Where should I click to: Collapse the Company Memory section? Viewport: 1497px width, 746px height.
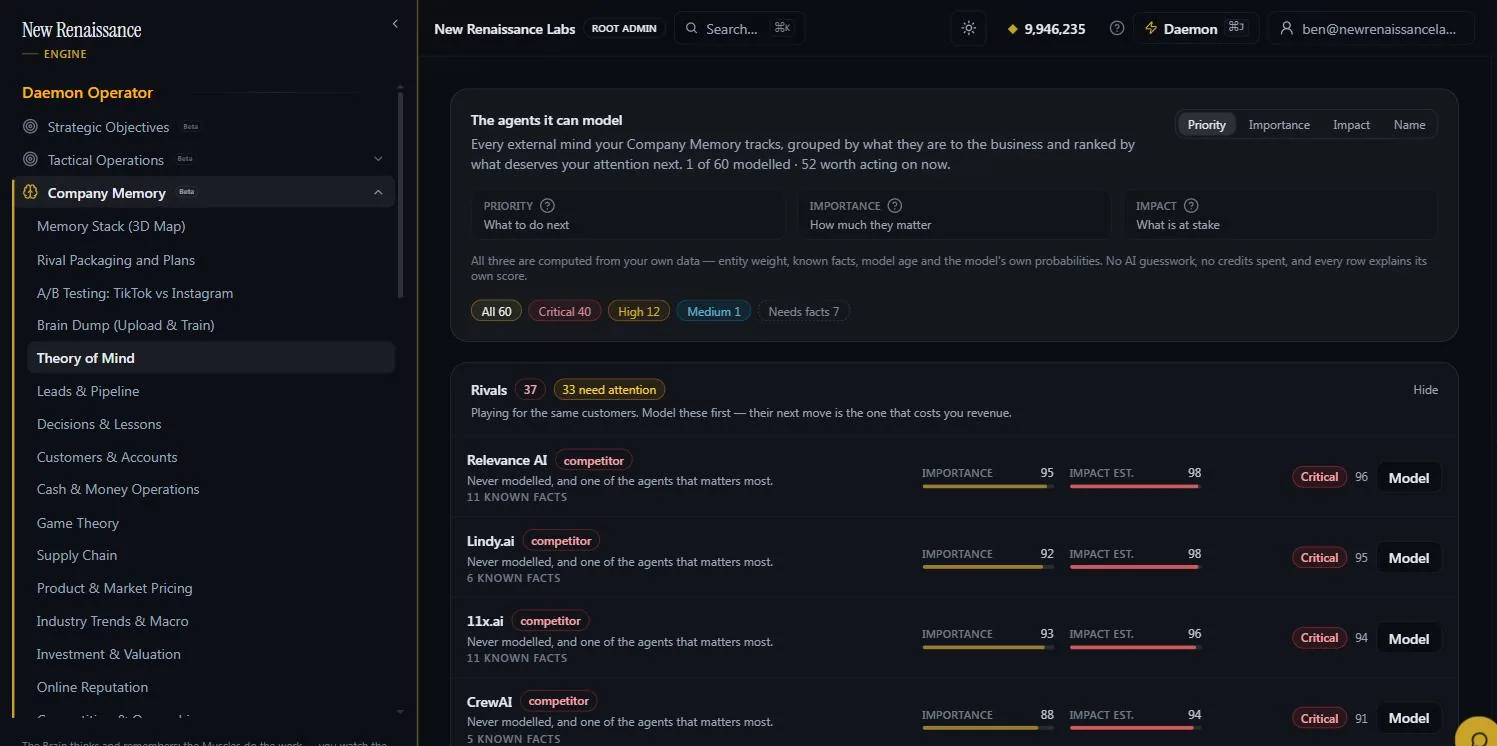[x=378, y=193]
